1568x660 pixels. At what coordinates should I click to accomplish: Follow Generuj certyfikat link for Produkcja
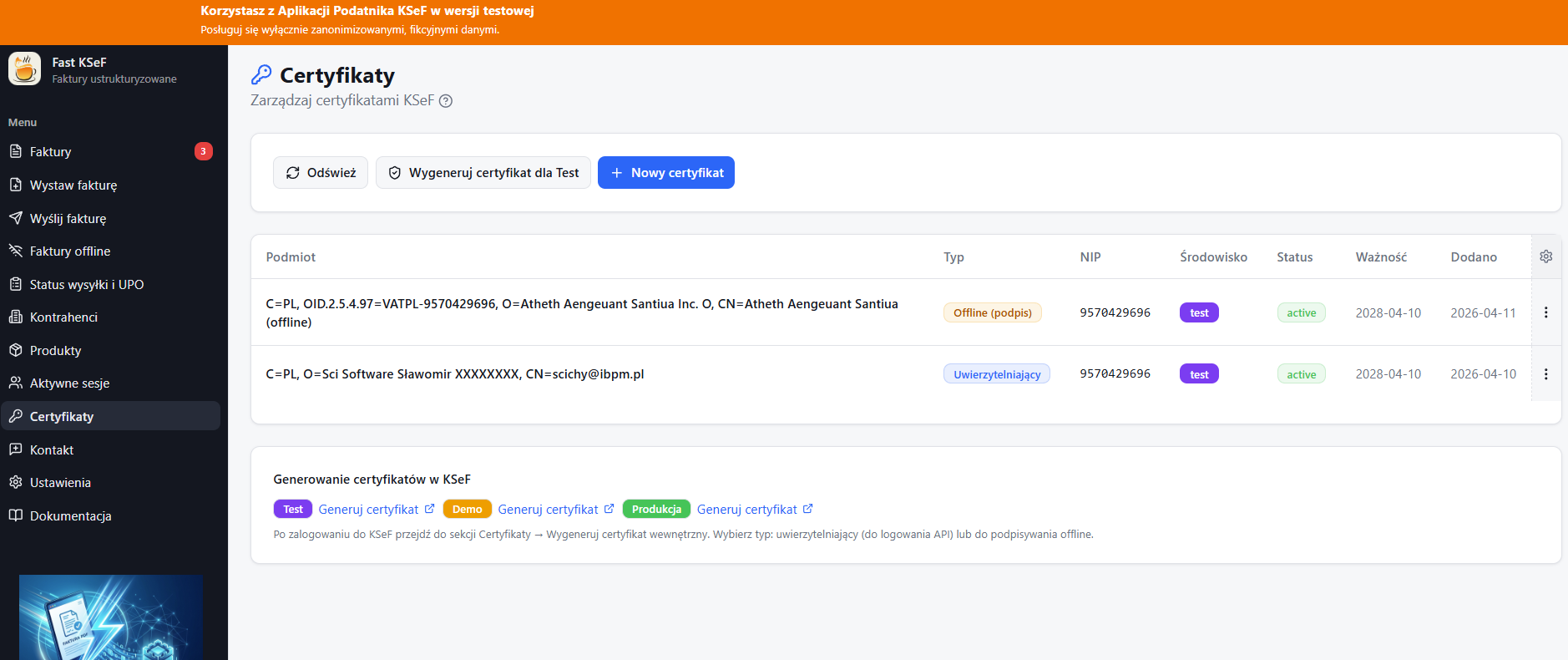(x=746, y=510)
